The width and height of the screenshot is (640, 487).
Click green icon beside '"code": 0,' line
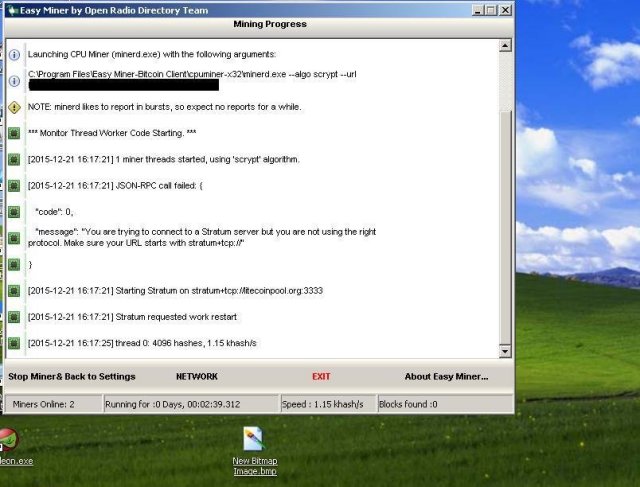(14, 212)
